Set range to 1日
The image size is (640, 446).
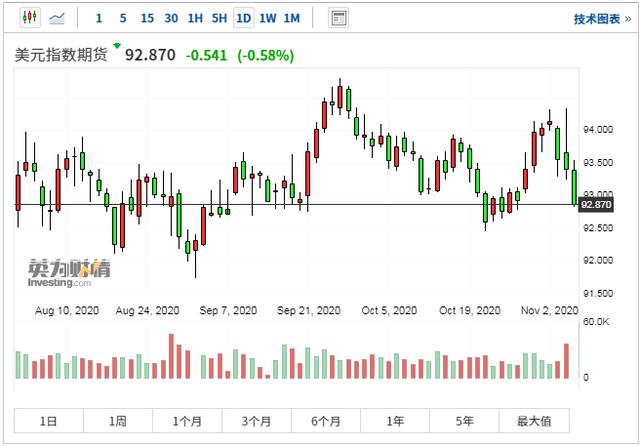click(49, 421)
